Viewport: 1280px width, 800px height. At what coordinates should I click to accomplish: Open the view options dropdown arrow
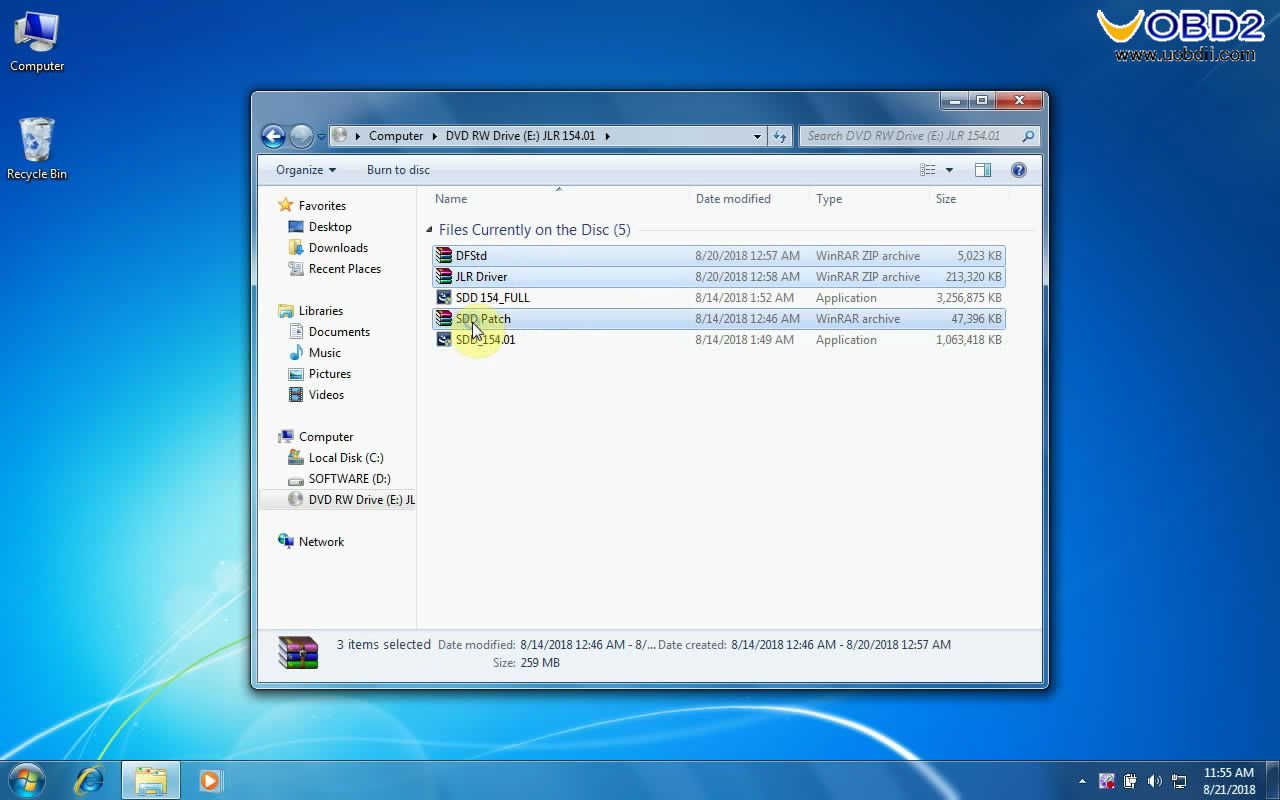point(949,170)
